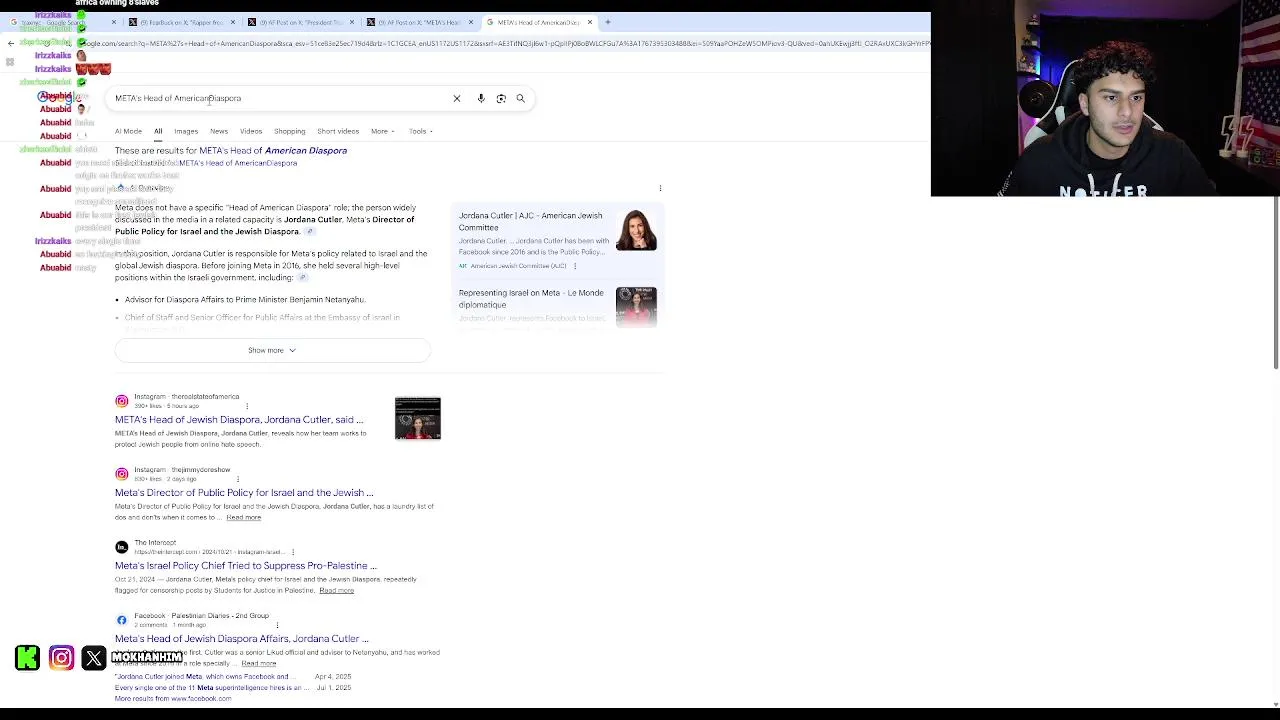Click video thumbnail of therealstateofamerica result
1280x720 pixels.
(x=418, y=419)
